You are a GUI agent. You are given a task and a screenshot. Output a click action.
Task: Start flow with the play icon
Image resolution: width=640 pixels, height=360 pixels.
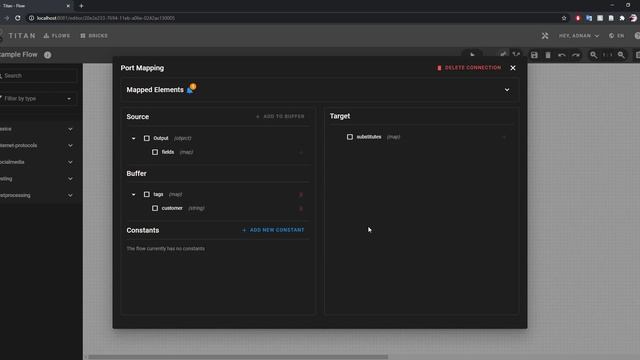(473, 55)
